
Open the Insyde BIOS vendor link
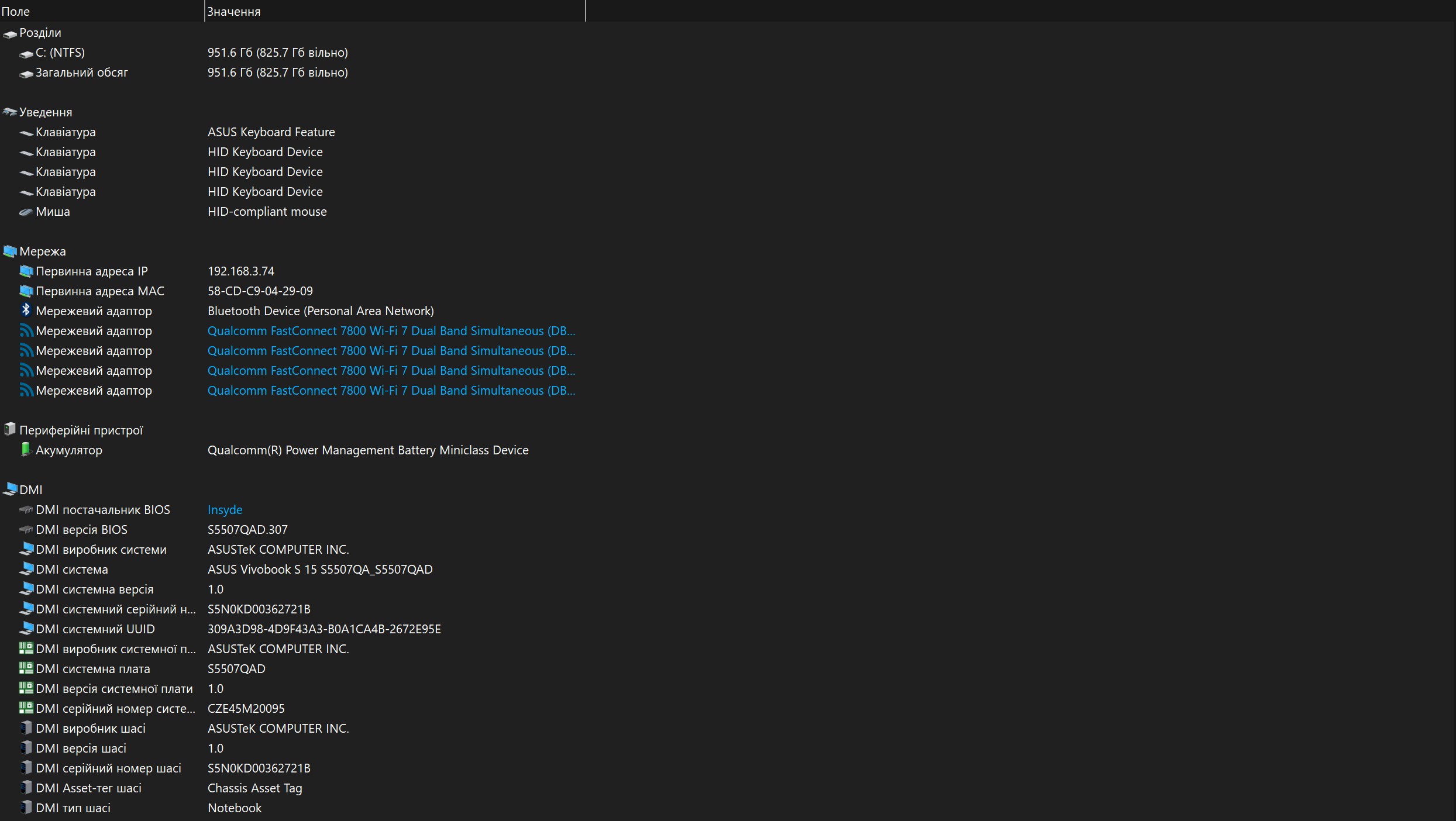pos(225,510)
